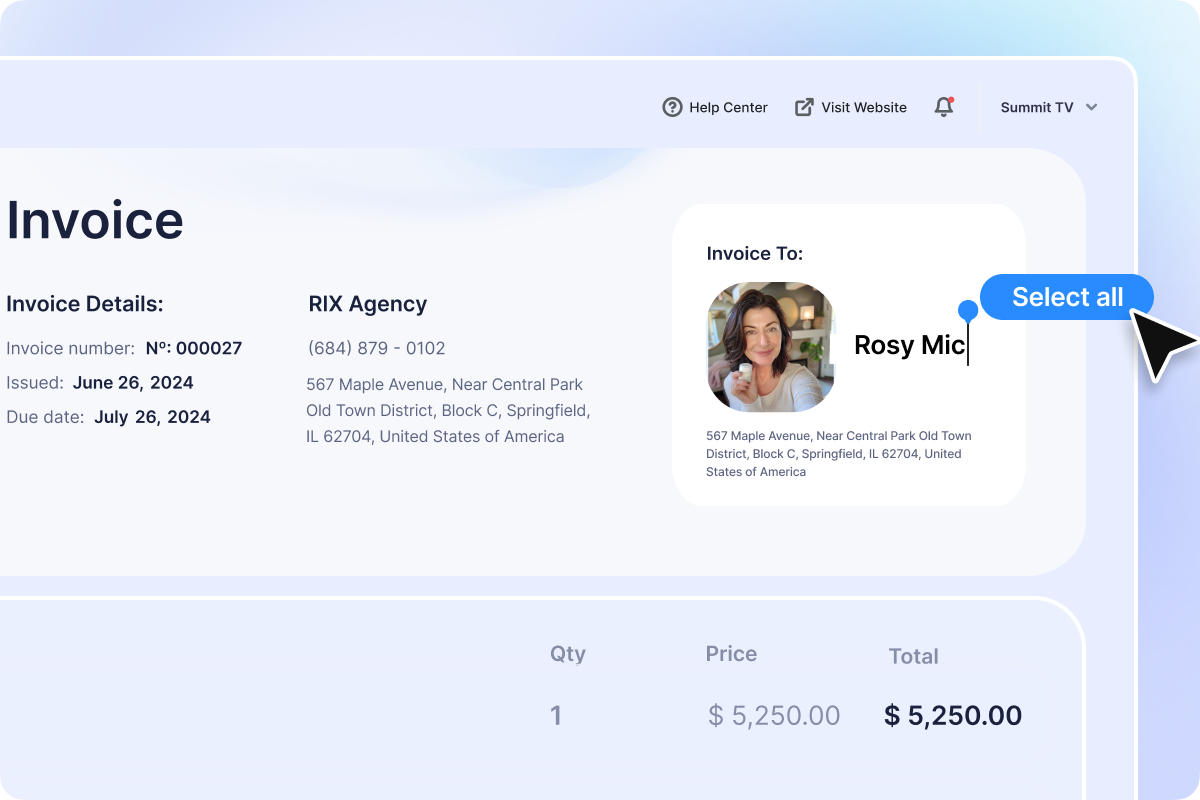Click the blue text cursor handle
1200x800 pixels.
point(967,310)
